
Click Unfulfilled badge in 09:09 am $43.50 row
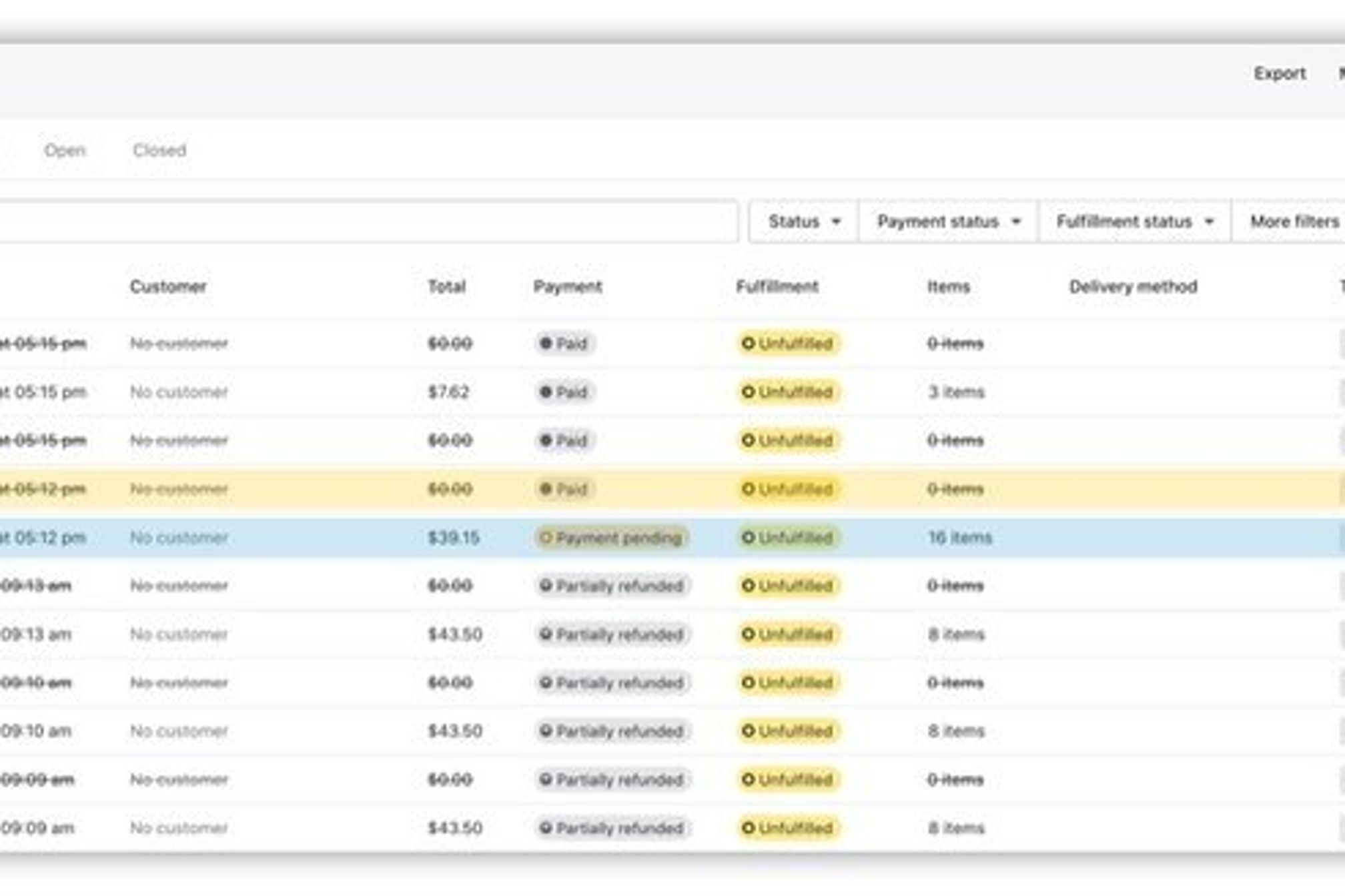788,828
